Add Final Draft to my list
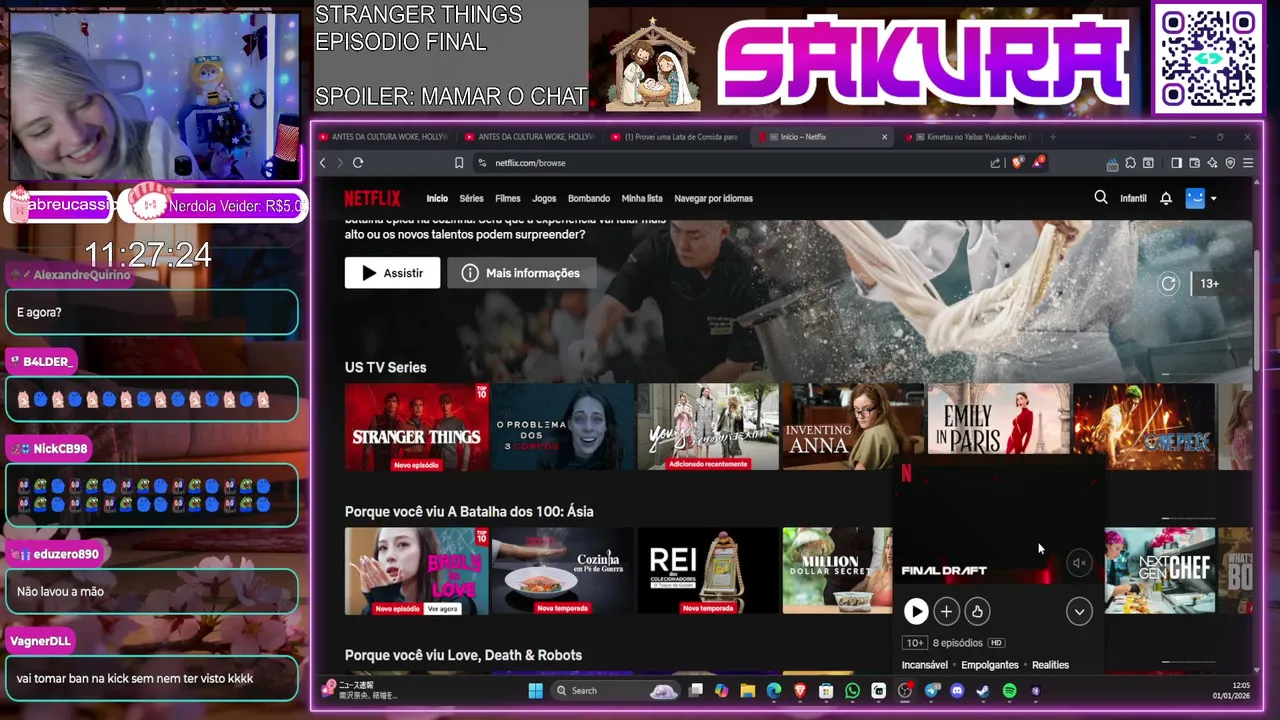This screenshot has height=720, width=1280. point(946,611)
